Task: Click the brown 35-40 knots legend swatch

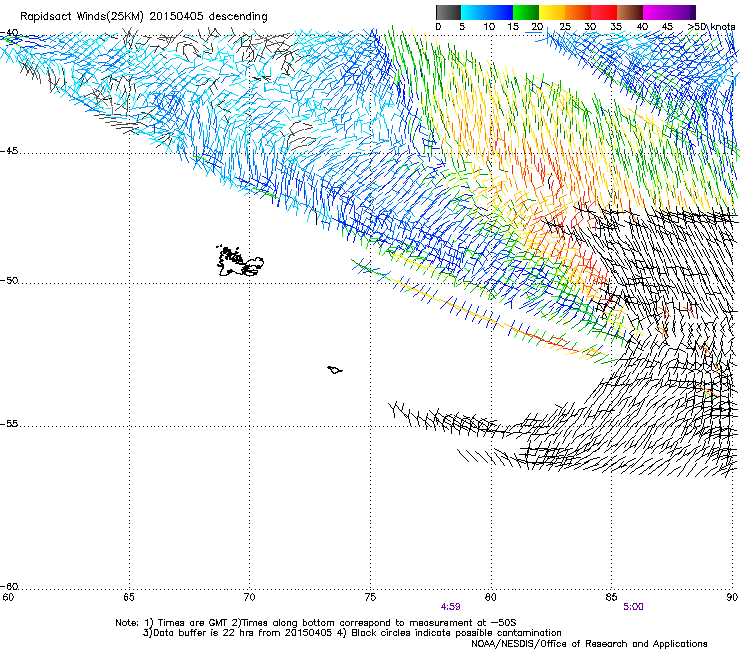Action: click(x=630, y=12)
